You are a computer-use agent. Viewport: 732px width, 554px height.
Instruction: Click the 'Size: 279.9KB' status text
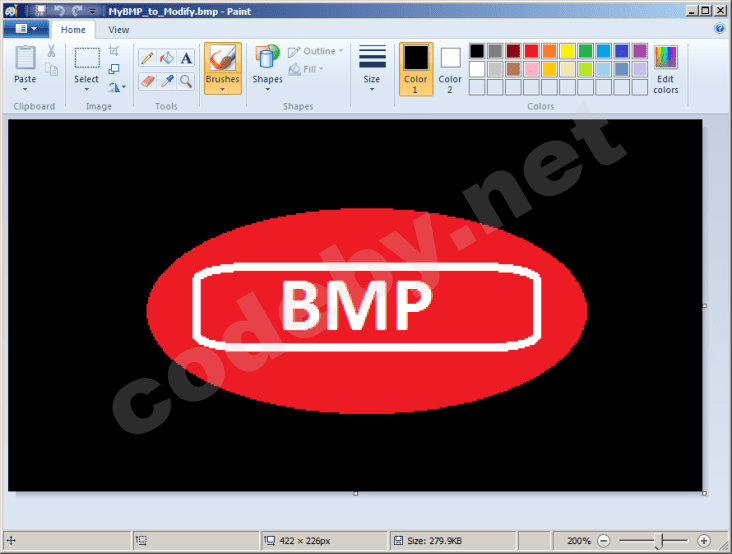pyautogui.click(x=435, y=541)
